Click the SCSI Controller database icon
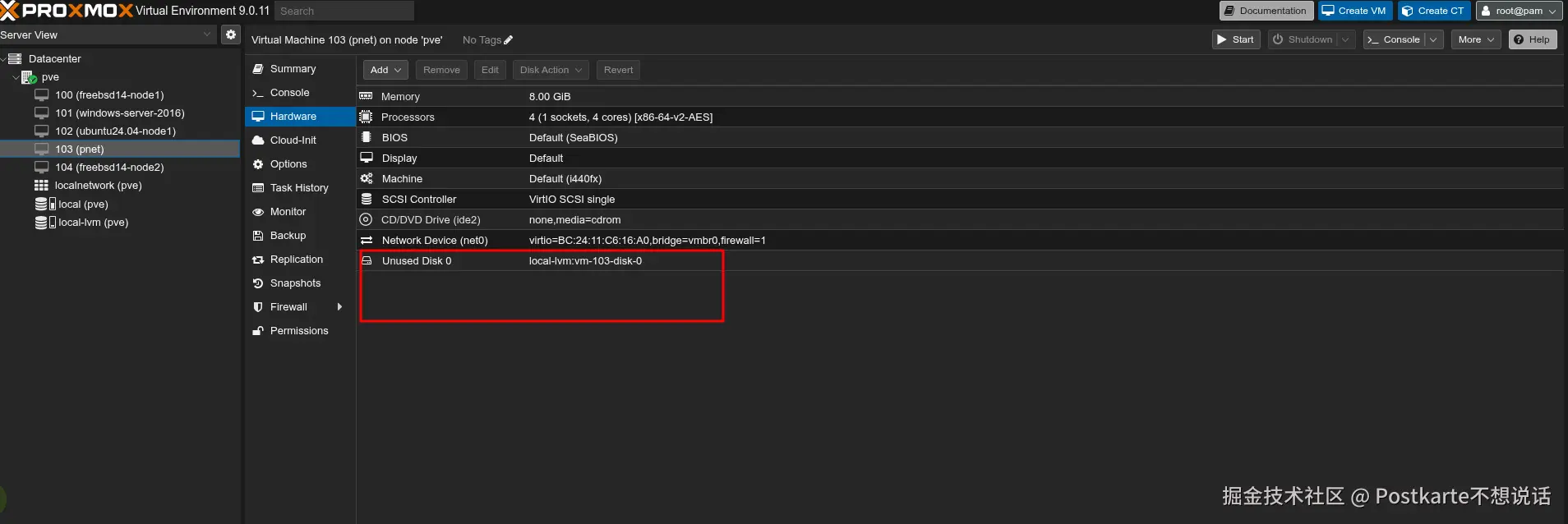Image resolution: width=1568 pixels, height=524 pixels. (x=367, y=199)
